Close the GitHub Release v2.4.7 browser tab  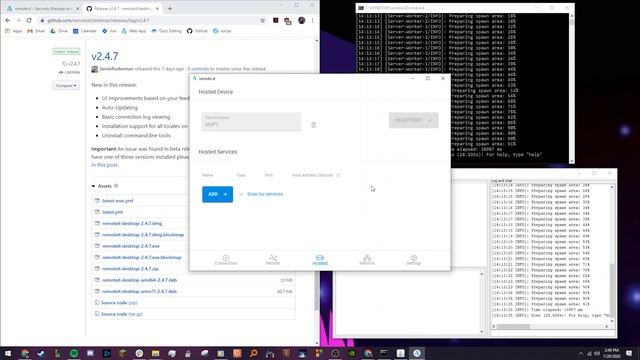pos(157,9)
